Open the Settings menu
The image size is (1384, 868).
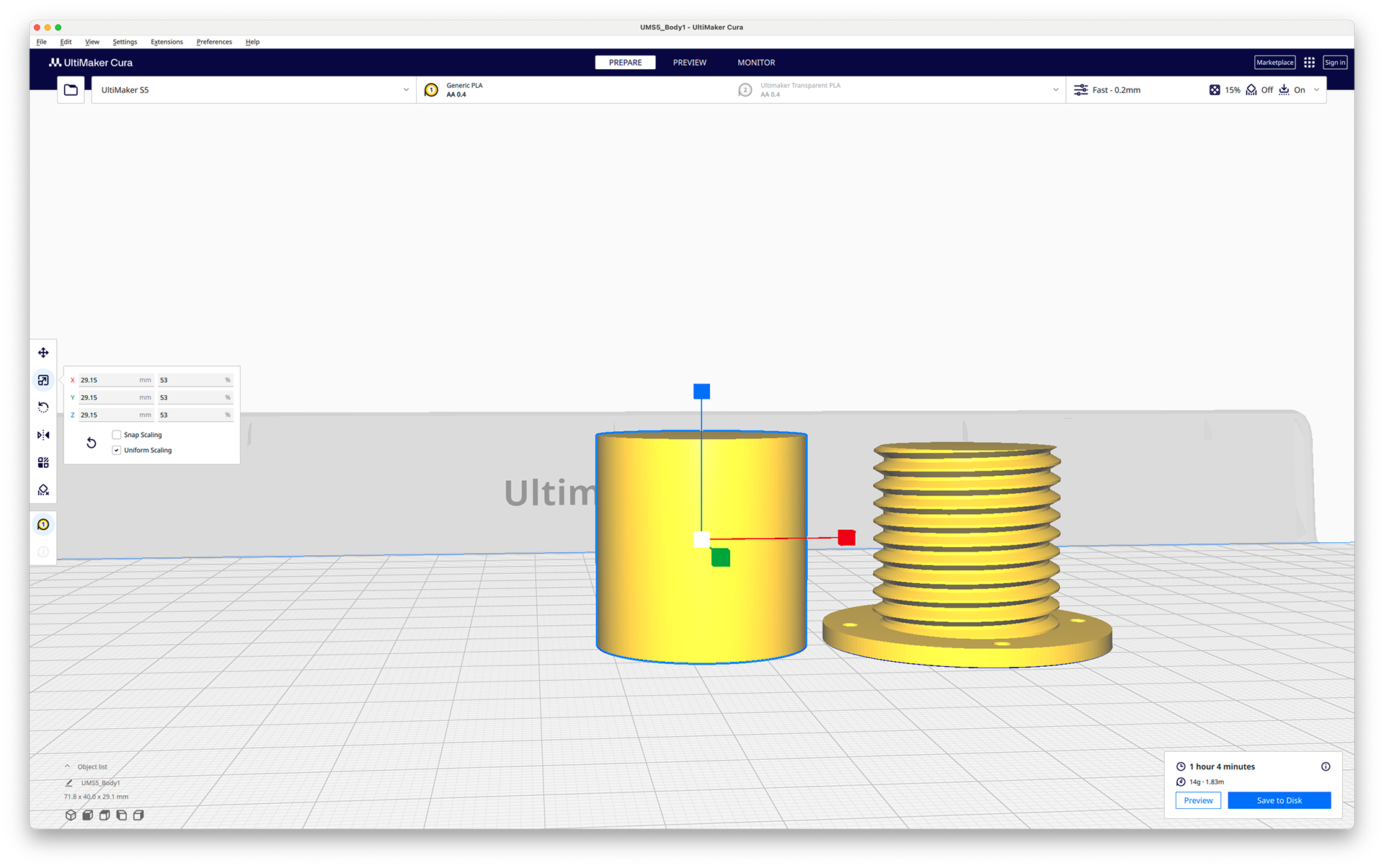[x=125, y=42]
